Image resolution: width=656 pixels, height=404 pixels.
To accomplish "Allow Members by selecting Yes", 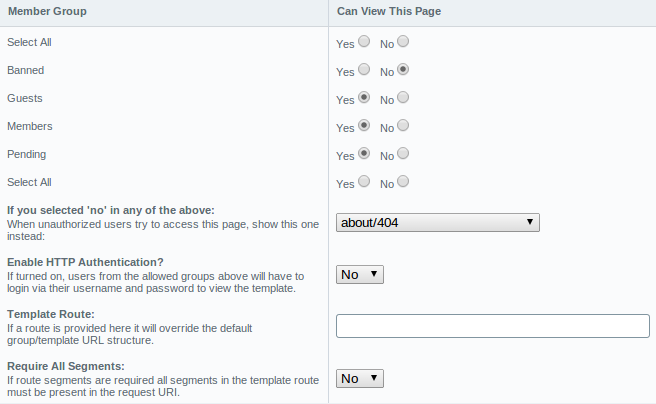I will (x=364, y=126).
